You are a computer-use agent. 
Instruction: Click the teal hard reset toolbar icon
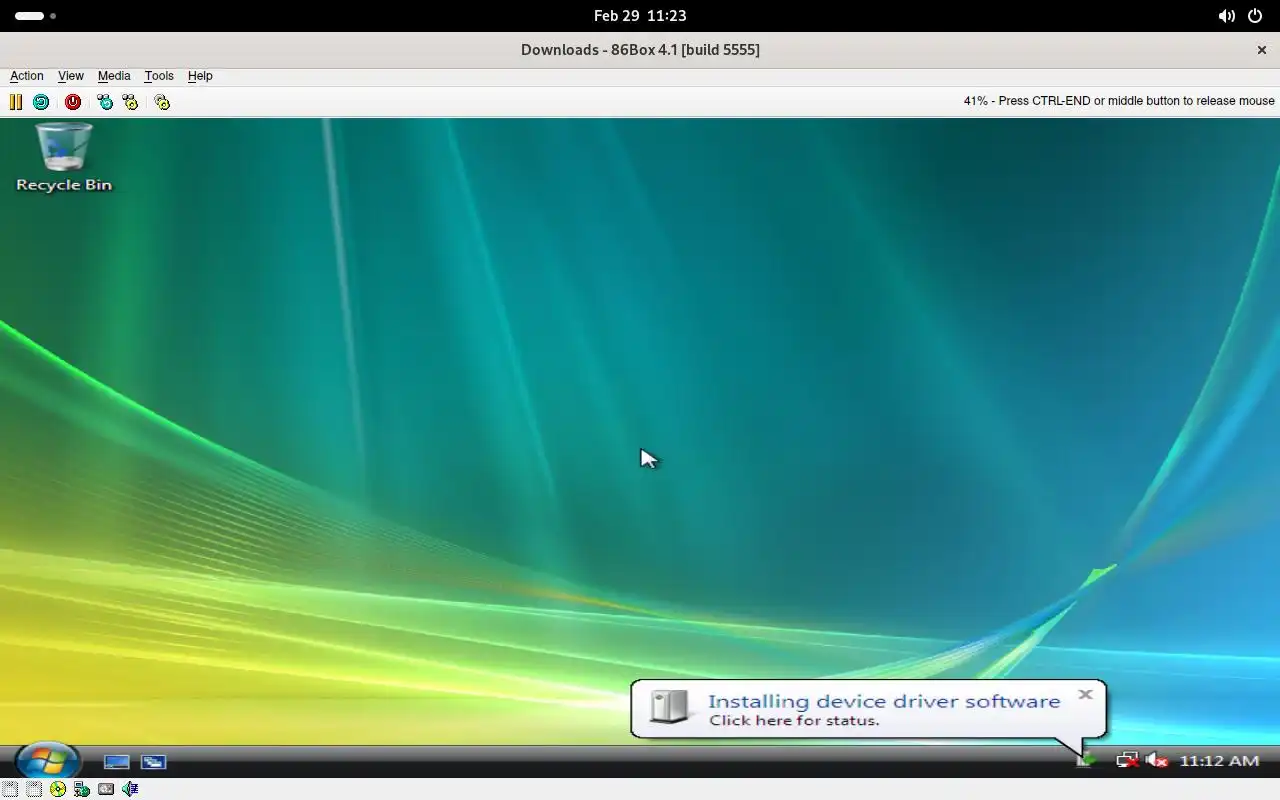tap(41, 102)
